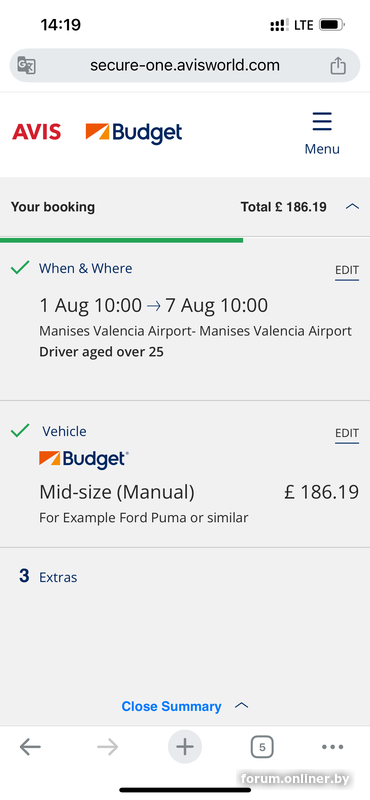Expand the 3 Extras section
The width and height of the screenshot is (370, 800).
48,577
